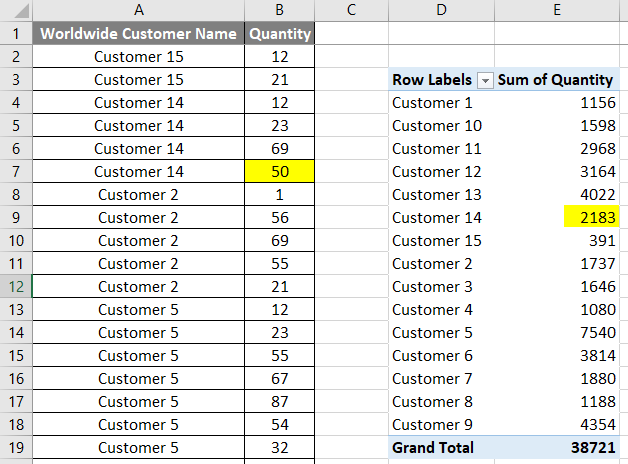Select Customer 2 pivot row label
This screenshot has width=628, height=464.
[x=432, y=264]
